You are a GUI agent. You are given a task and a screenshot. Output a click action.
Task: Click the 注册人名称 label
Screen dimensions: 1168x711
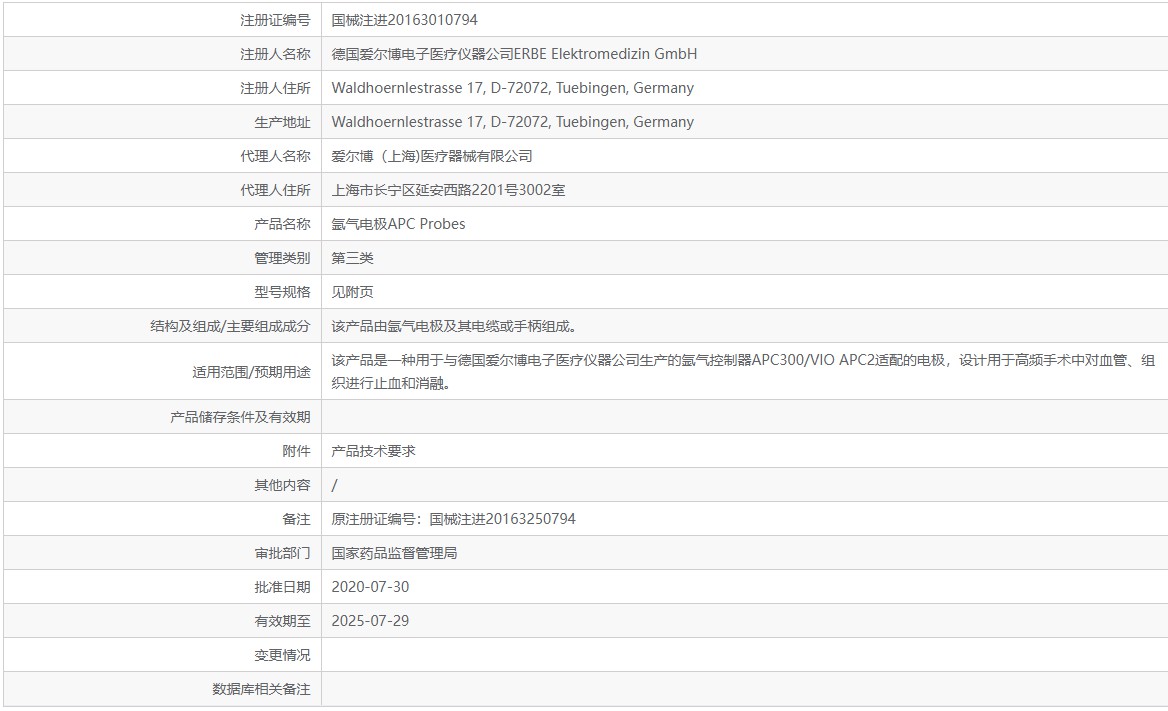(275, 54)
